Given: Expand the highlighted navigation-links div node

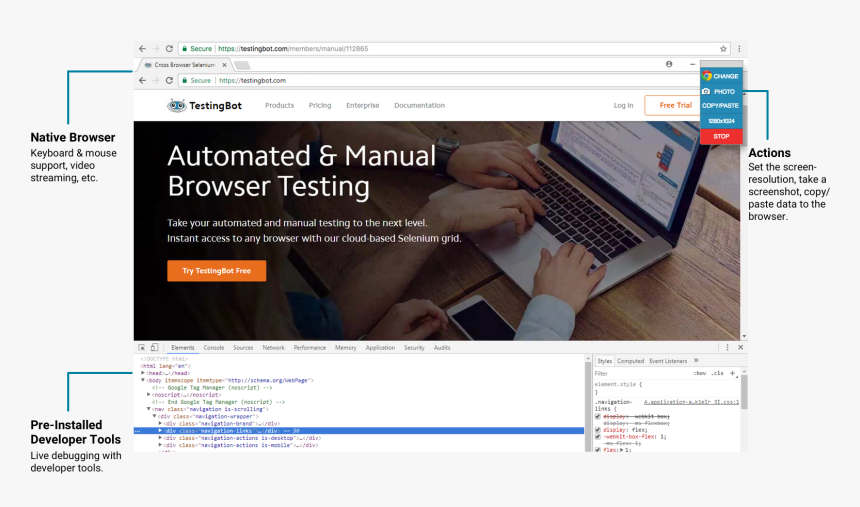Looking at the screenshot, I should tap(160, 431).
